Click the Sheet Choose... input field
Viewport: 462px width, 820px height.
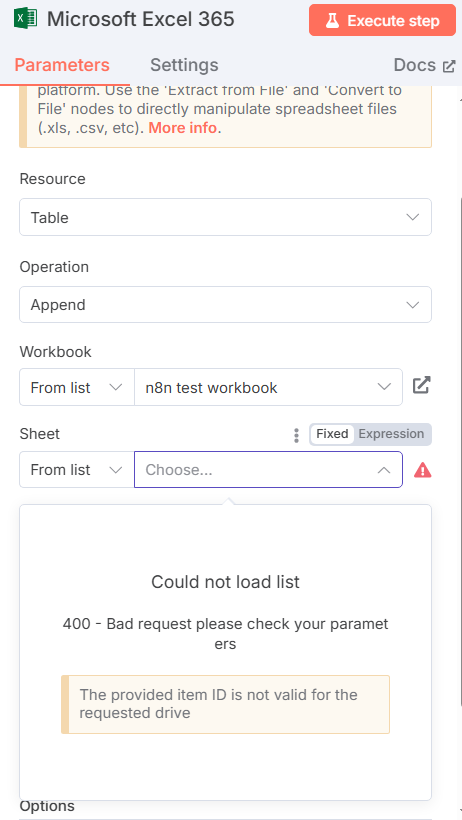point(256,470)
